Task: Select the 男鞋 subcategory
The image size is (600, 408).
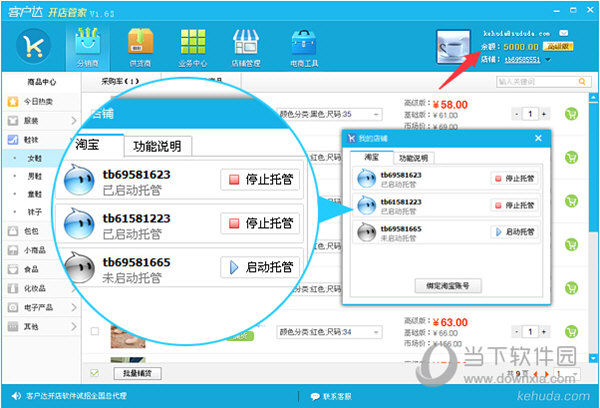Action: pos(34,176)
